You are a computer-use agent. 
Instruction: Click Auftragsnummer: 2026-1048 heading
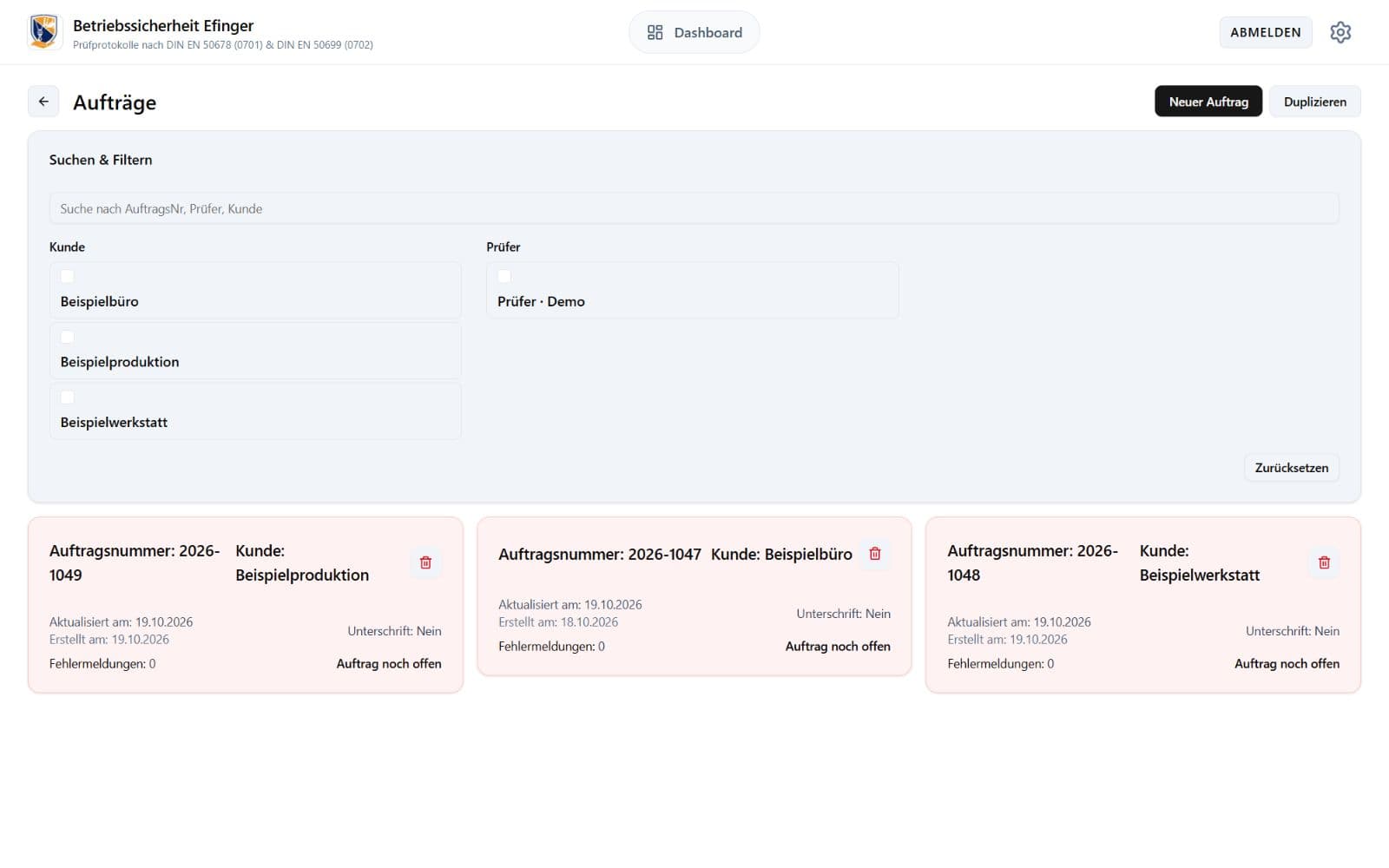coord(1032,562)
